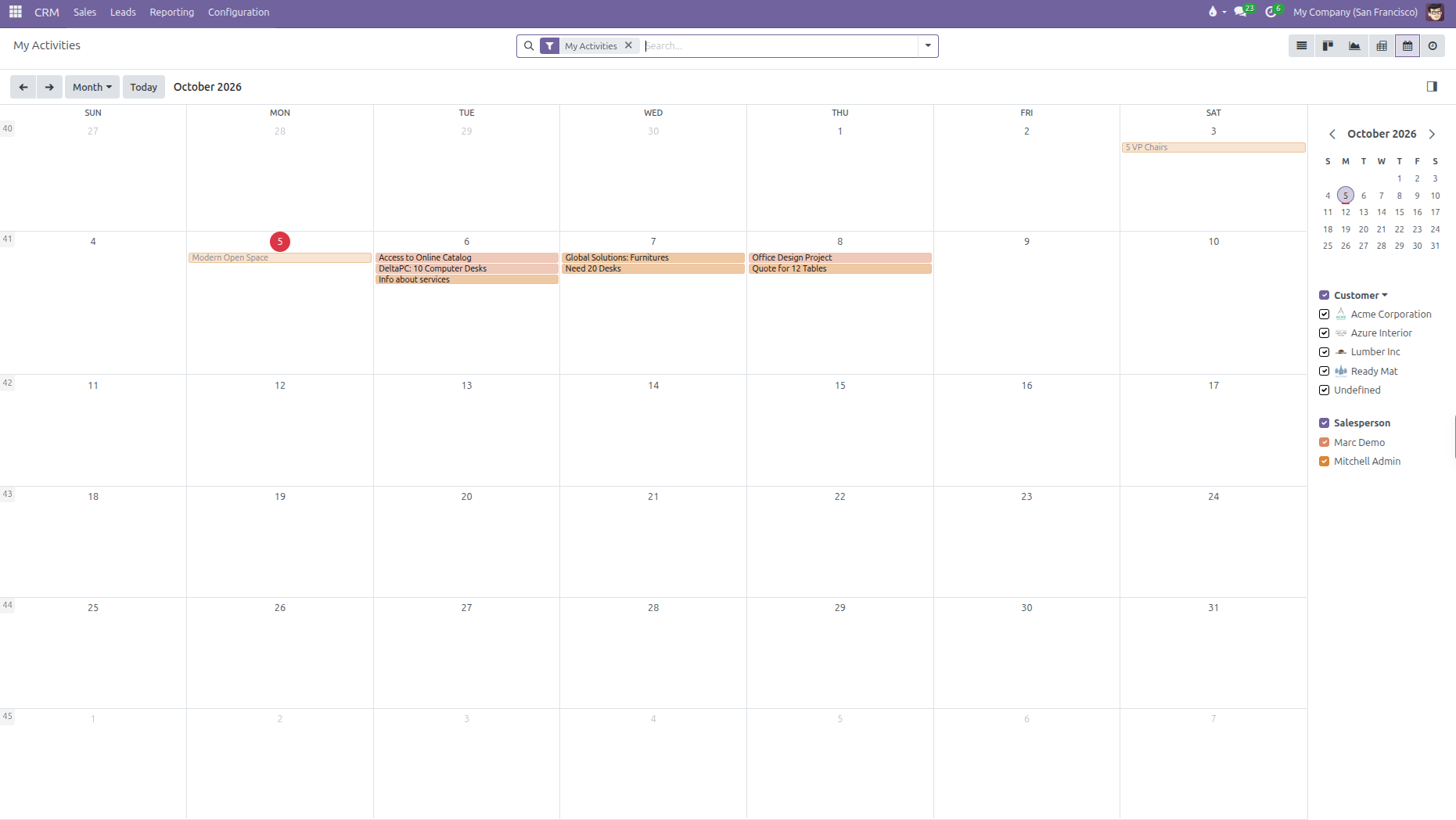The height and width of the screenshot is (820, 1456).
Task: Open the Sales menu
Action: pyautogui.click(x=84, y=12)
